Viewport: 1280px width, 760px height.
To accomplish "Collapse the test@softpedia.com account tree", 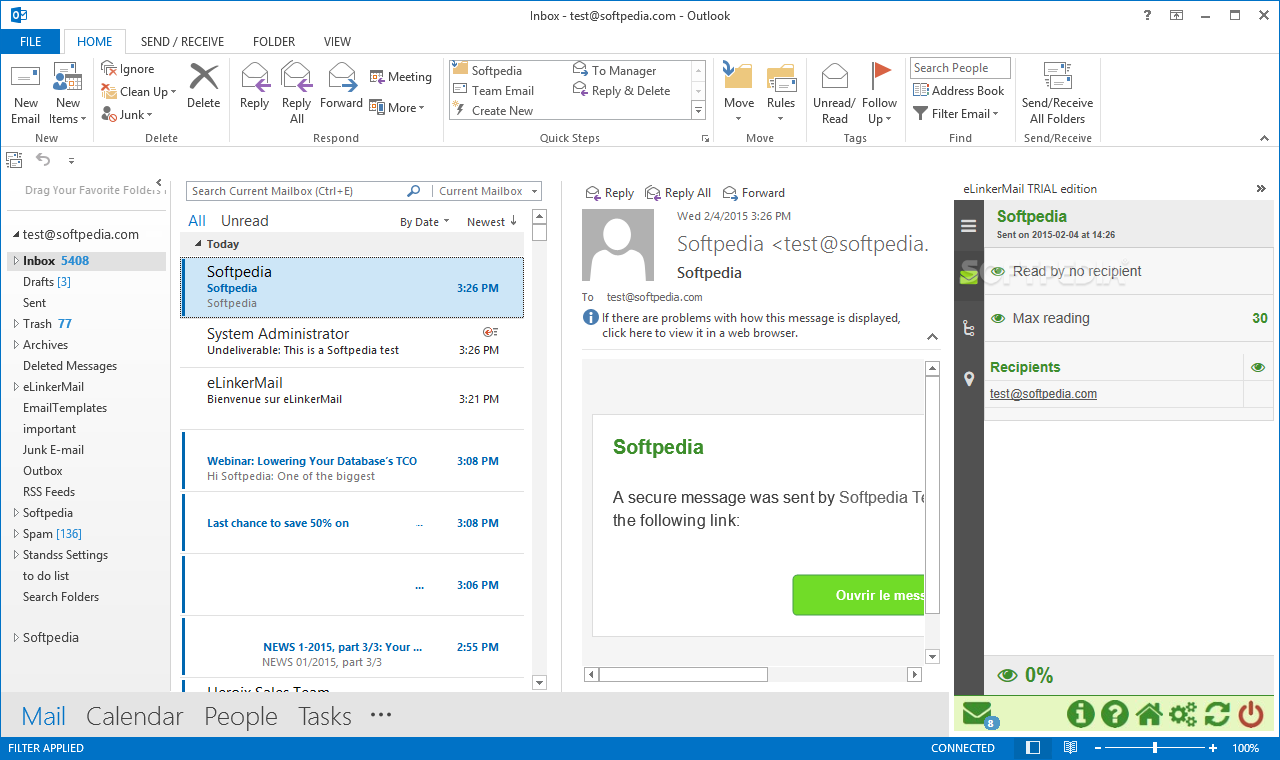I will click(16, 235).
